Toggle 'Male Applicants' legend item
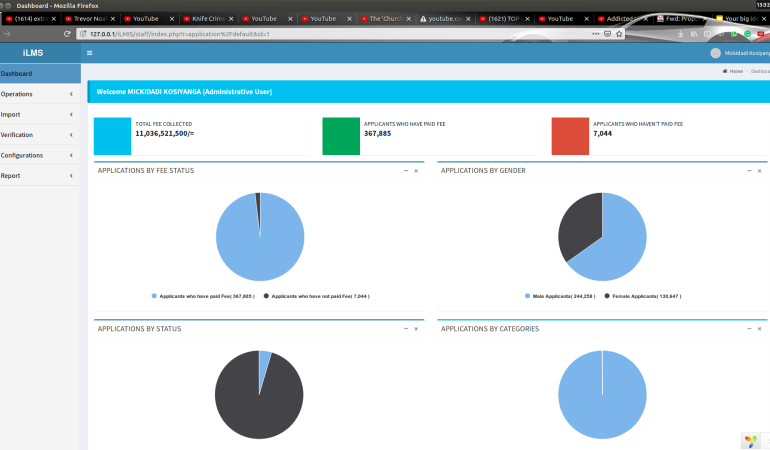770x450 pixels. pyautogui.click(x=560, y=296)
